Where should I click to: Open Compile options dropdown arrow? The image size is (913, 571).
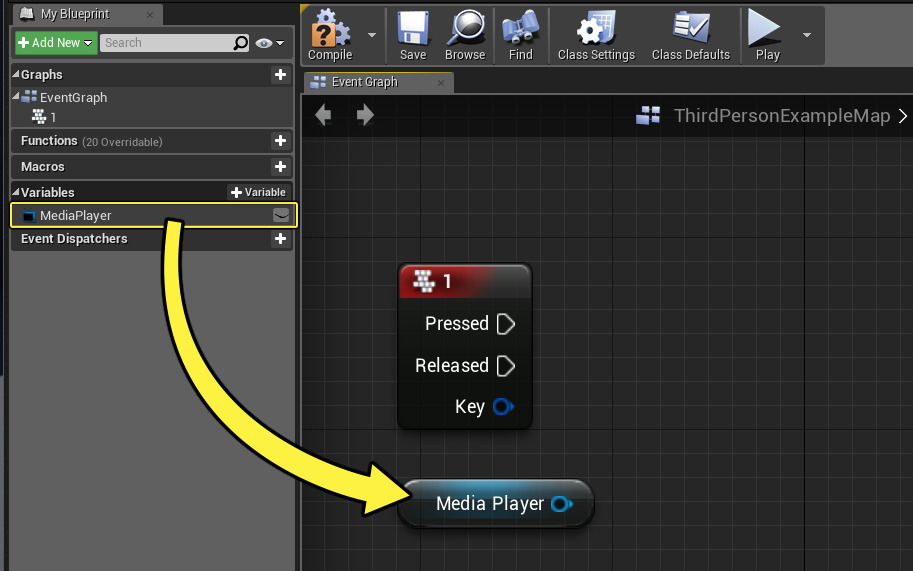371,35
